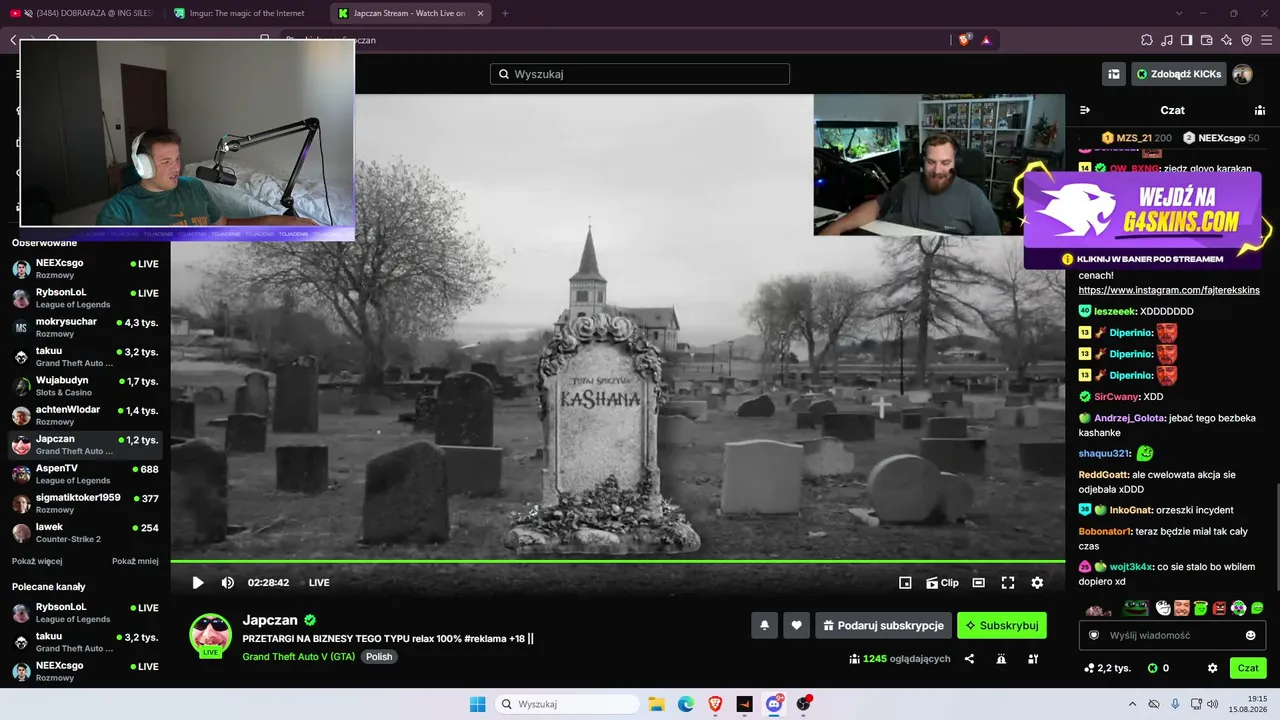Open the browser main hamburger menu
The width and height of the screenshot is (1280, 720).
1267,40
